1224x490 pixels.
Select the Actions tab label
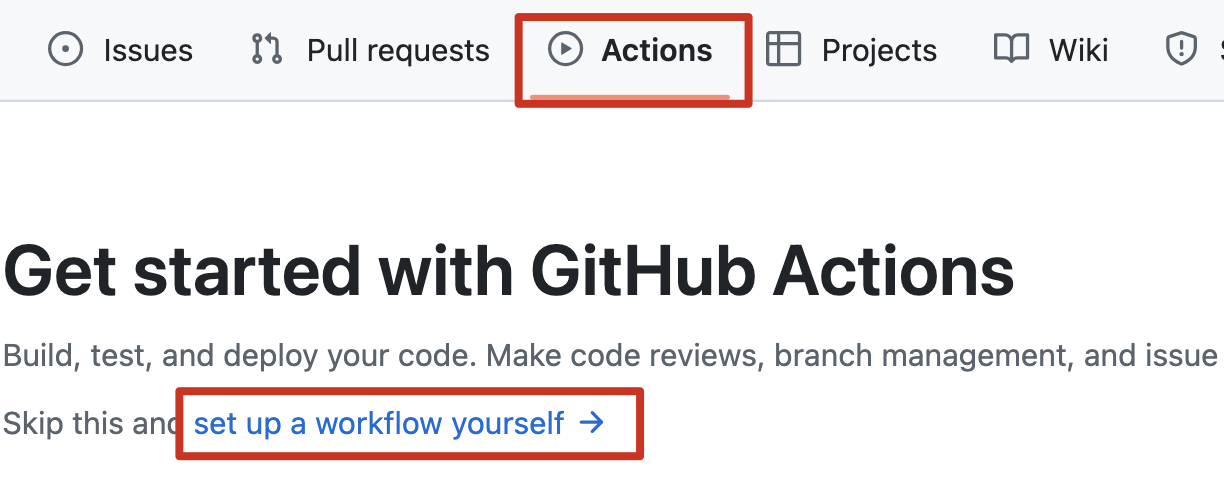coord(657,50)
